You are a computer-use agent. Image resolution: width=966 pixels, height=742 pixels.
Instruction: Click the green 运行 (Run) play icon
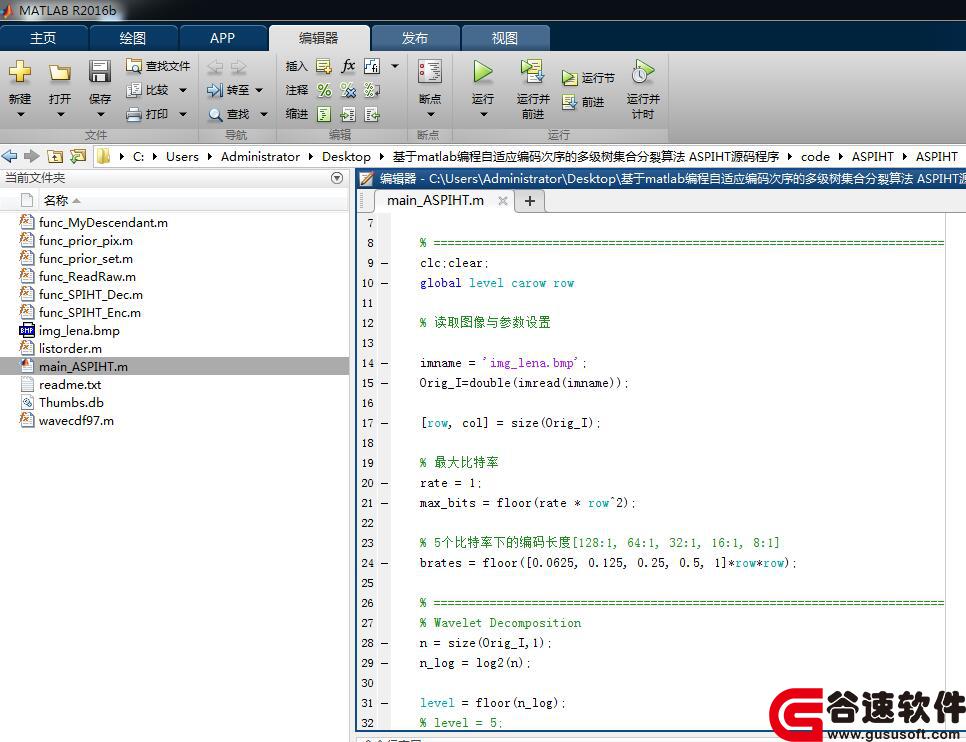point(483,72)
